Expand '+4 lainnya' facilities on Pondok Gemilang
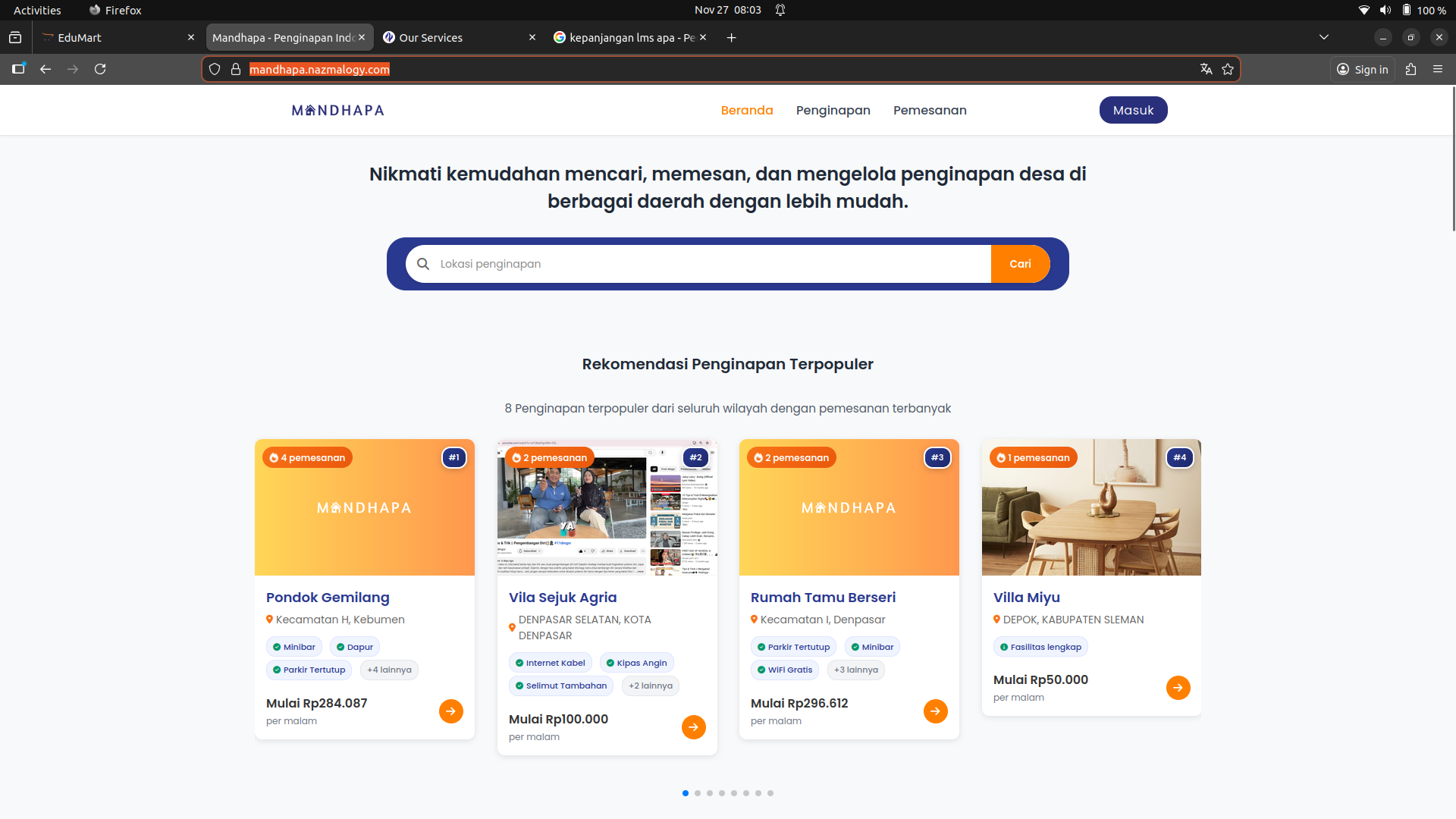 [x=389, y=670]
